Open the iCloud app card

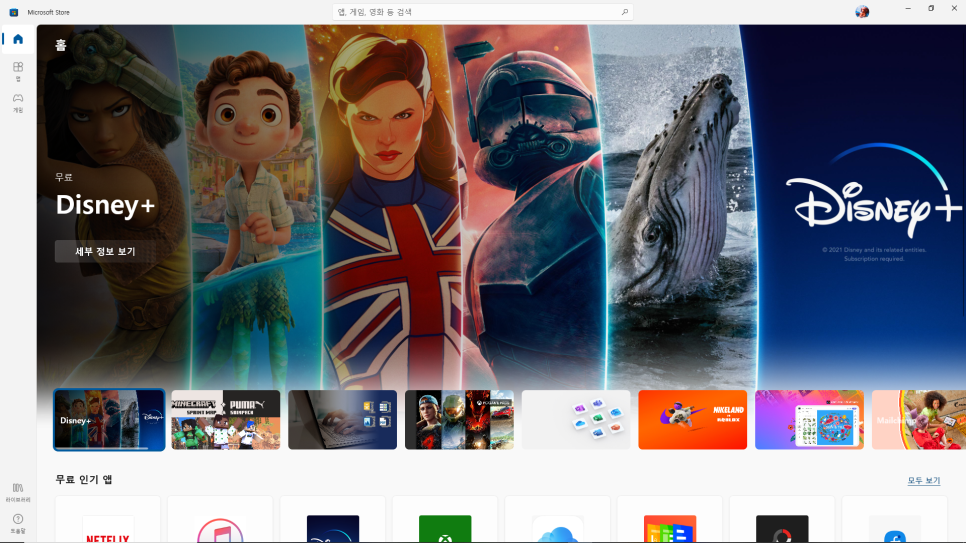(x=558, y=520)
